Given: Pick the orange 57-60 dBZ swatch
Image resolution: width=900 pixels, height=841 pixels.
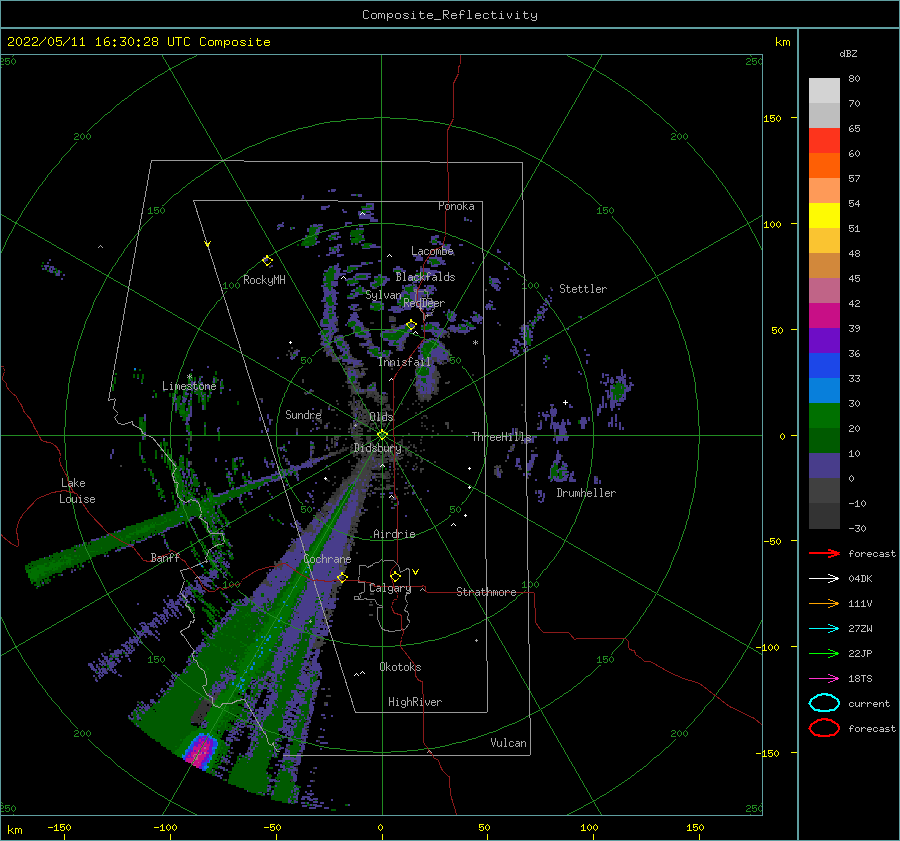Looking at the screenshot, I should coord(824,166).
